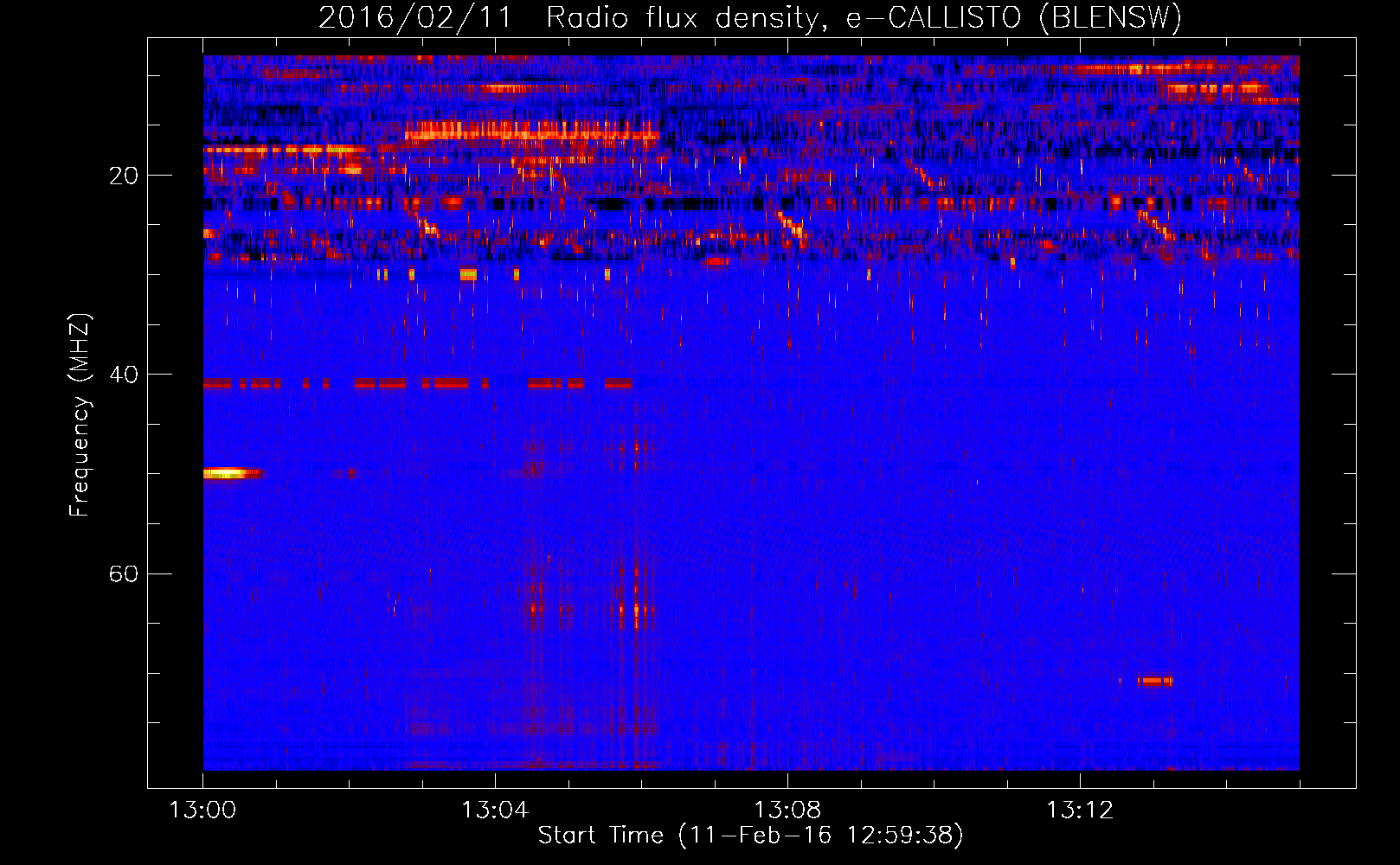This screenshot has width=1400, height=865.
Task: Click the date "2016/02/11" in the title
Action: 416,18
